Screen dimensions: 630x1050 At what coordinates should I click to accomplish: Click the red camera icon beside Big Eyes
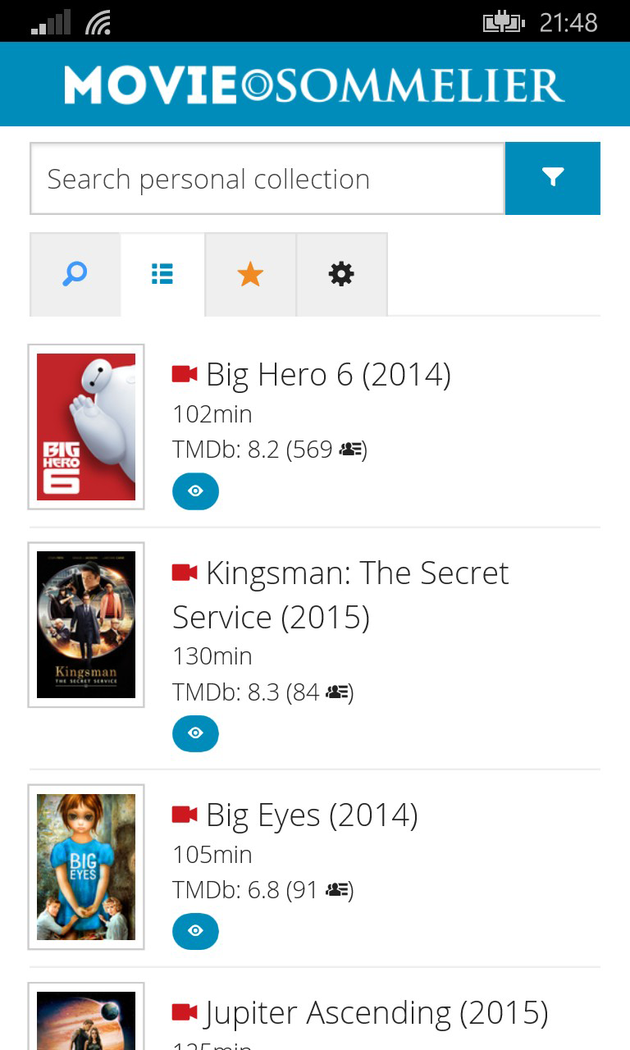(184, 814)
